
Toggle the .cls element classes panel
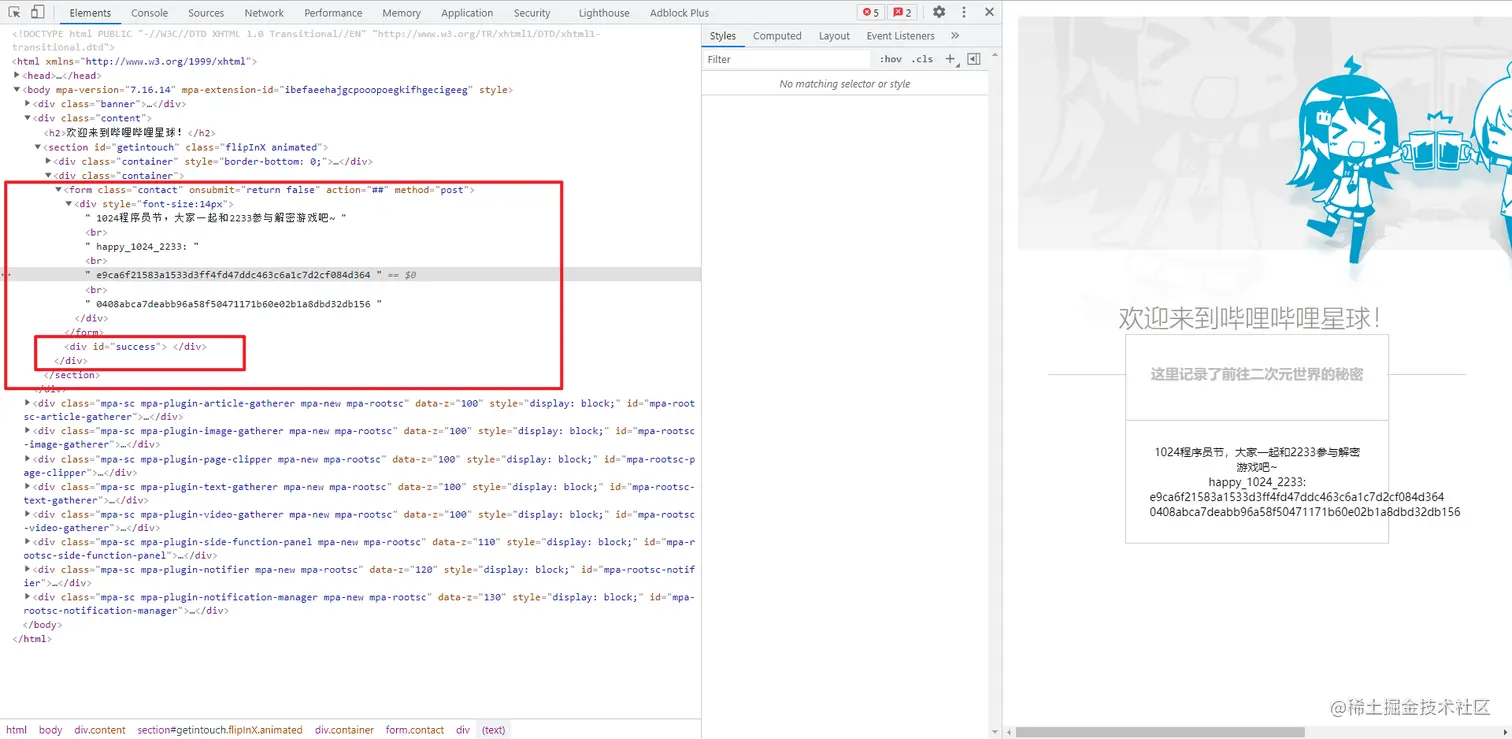[x=922, y=59]
